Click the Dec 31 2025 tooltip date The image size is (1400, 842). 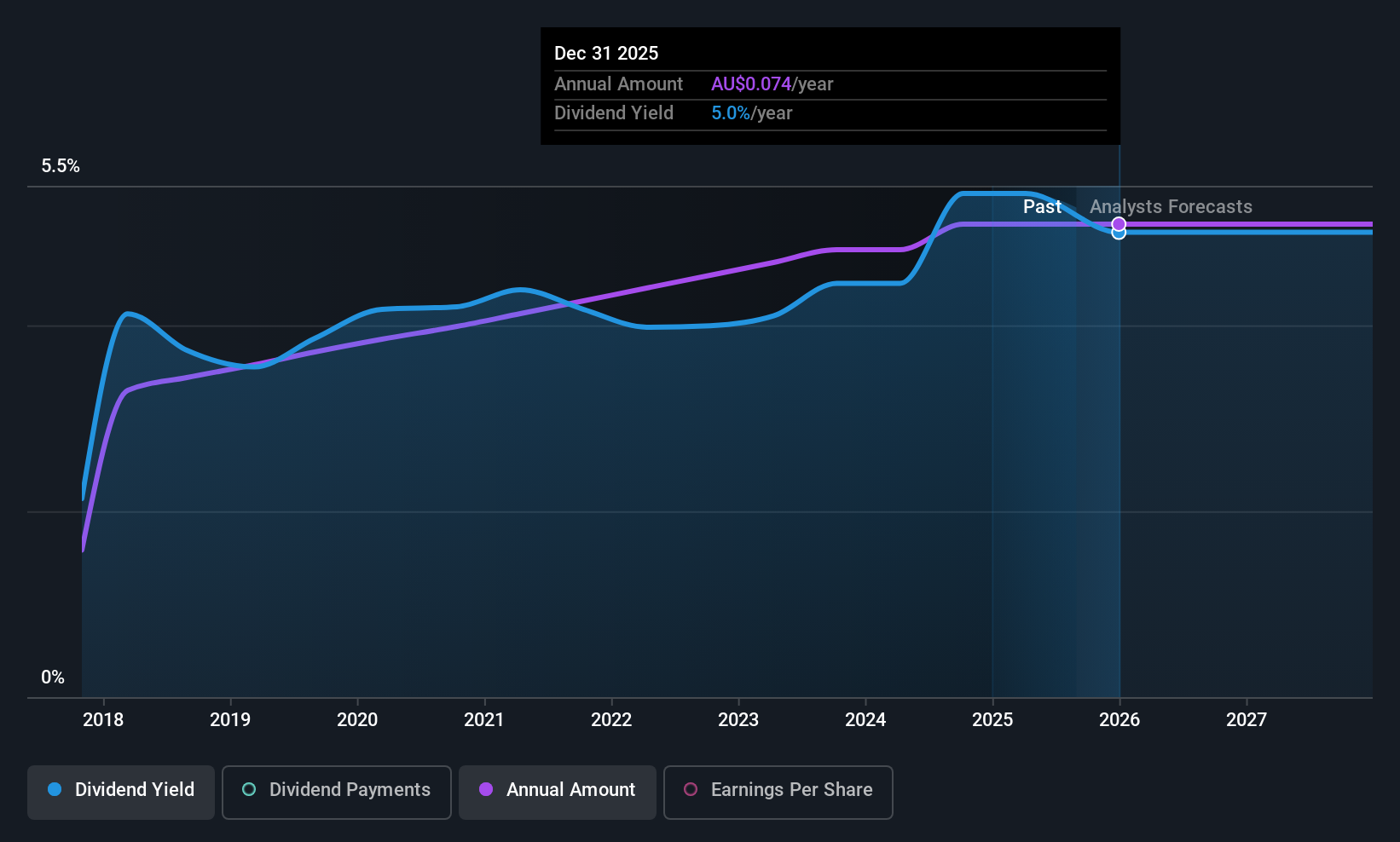pos(606,54)
